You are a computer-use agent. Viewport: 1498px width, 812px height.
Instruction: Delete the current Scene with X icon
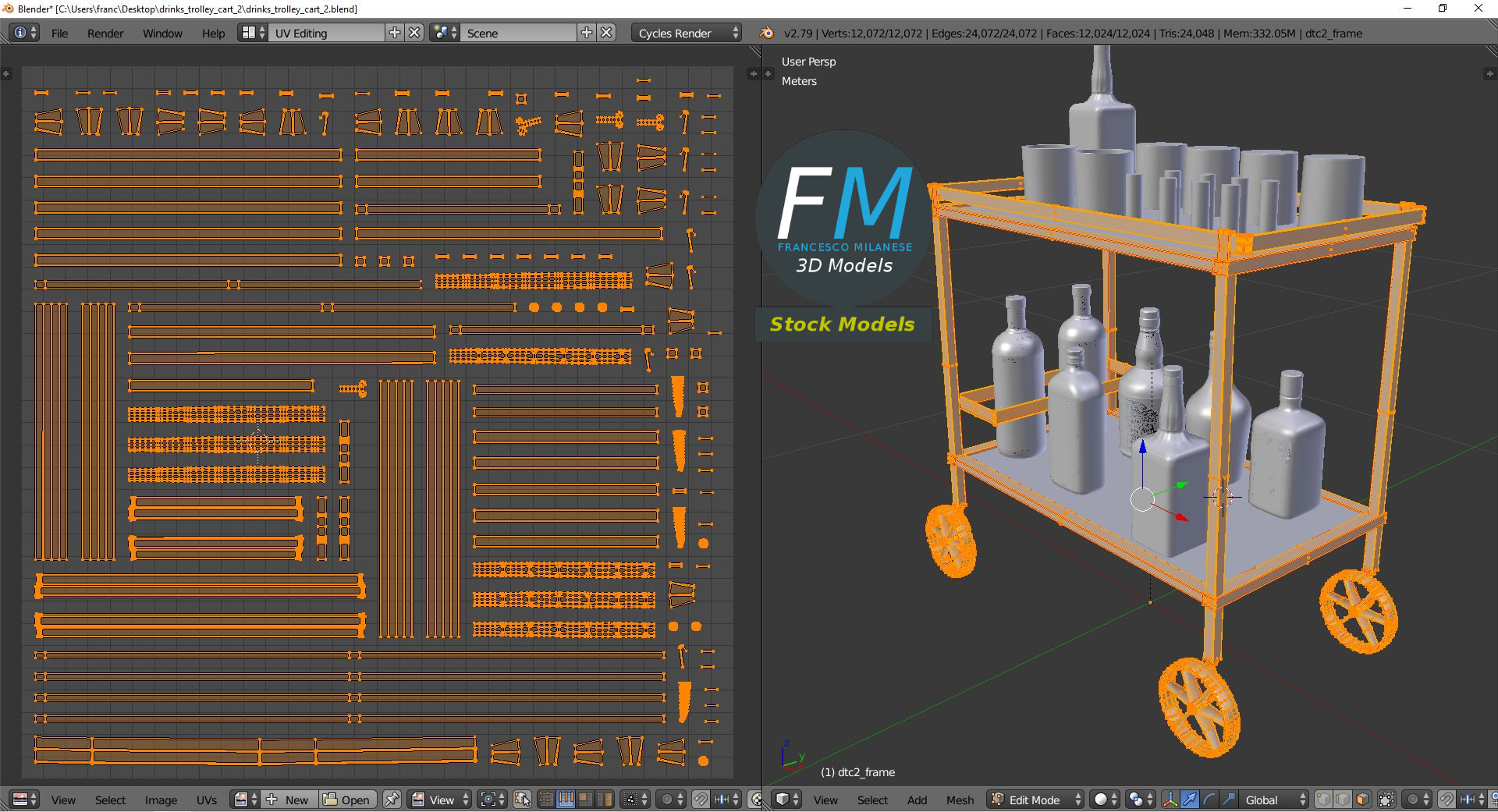[x=606, y=33]
